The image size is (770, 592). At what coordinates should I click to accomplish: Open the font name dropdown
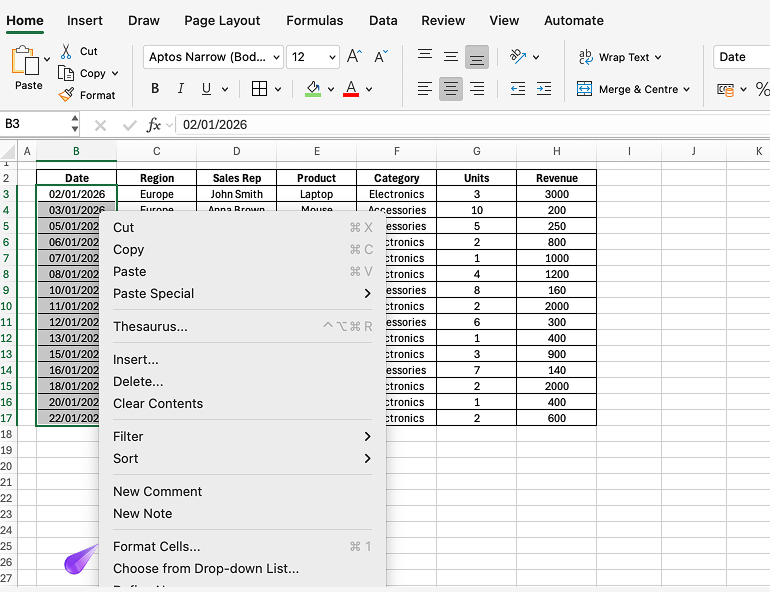coord(212,57)
